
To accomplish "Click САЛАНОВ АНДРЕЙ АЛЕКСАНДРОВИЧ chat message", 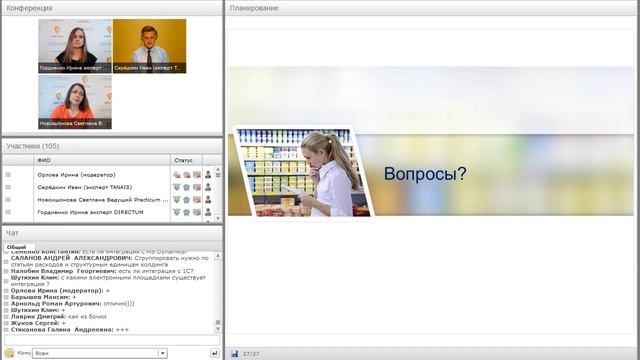I will click(109, 261).
